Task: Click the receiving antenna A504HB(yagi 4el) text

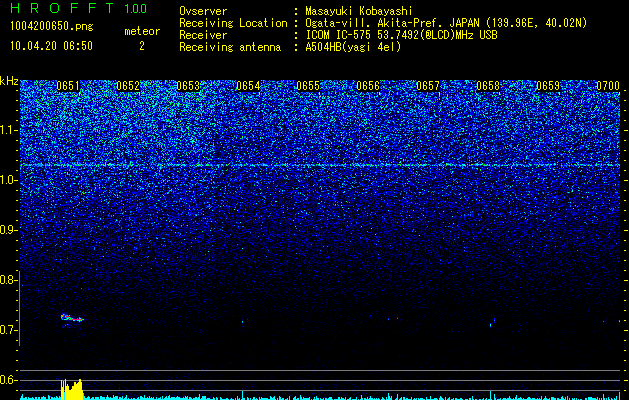Action: tap(353, 47)
